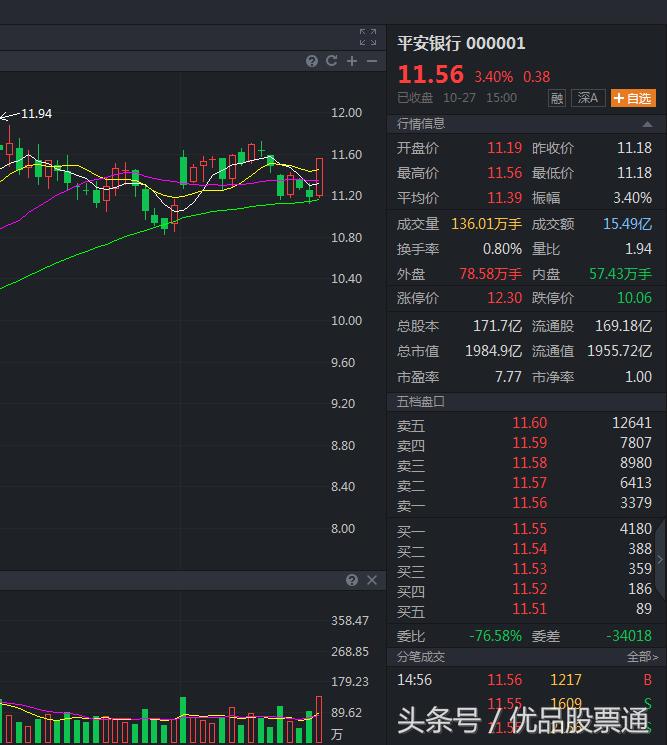Open all tick trades via 全部> link
Image resolution: width=667 pixels, height=745 pixels.
point(642,657)
